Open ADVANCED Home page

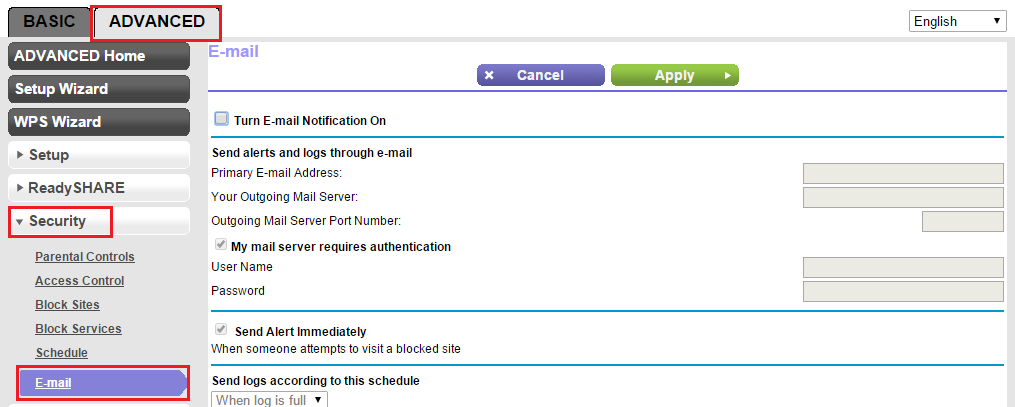pyautogui.click(x=98, y=56)
